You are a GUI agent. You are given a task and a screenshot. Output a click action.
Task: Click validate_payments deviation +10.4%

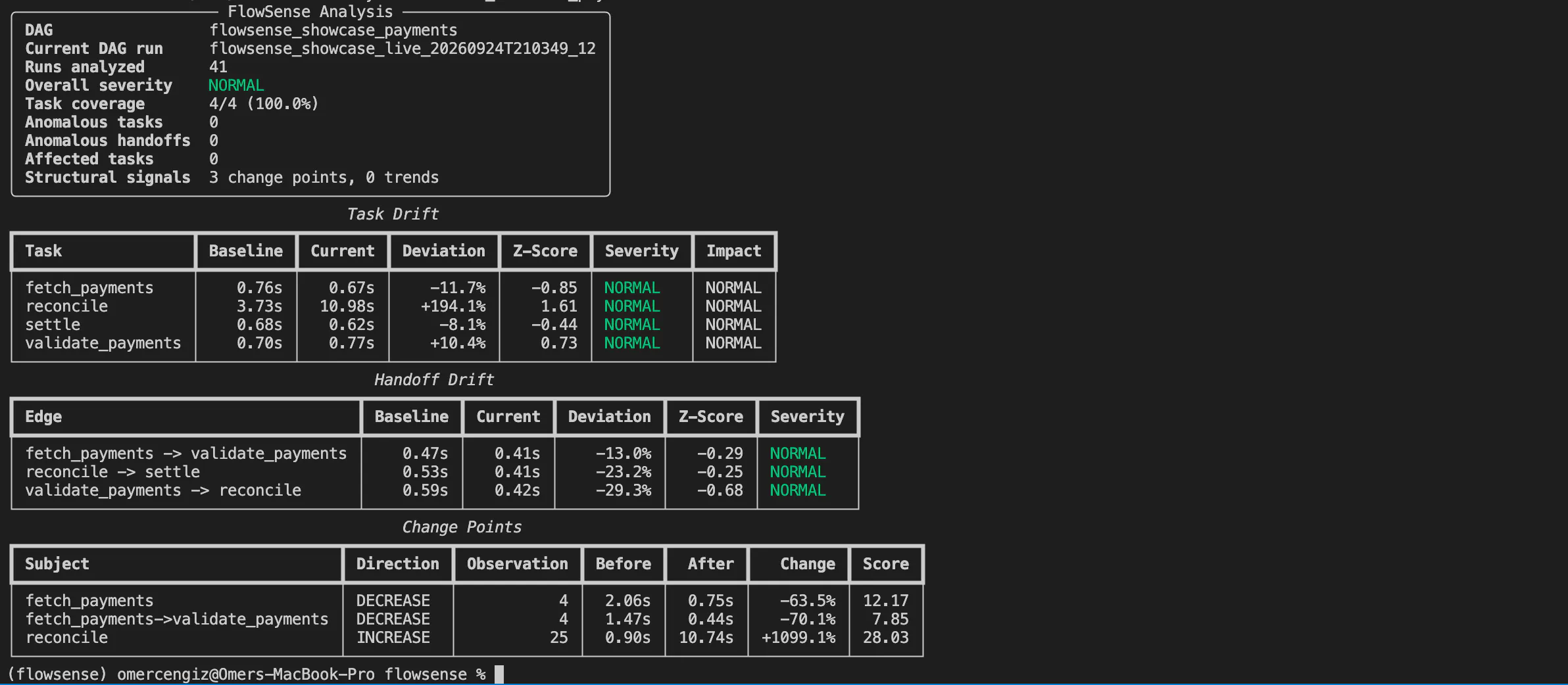(458, 343)
